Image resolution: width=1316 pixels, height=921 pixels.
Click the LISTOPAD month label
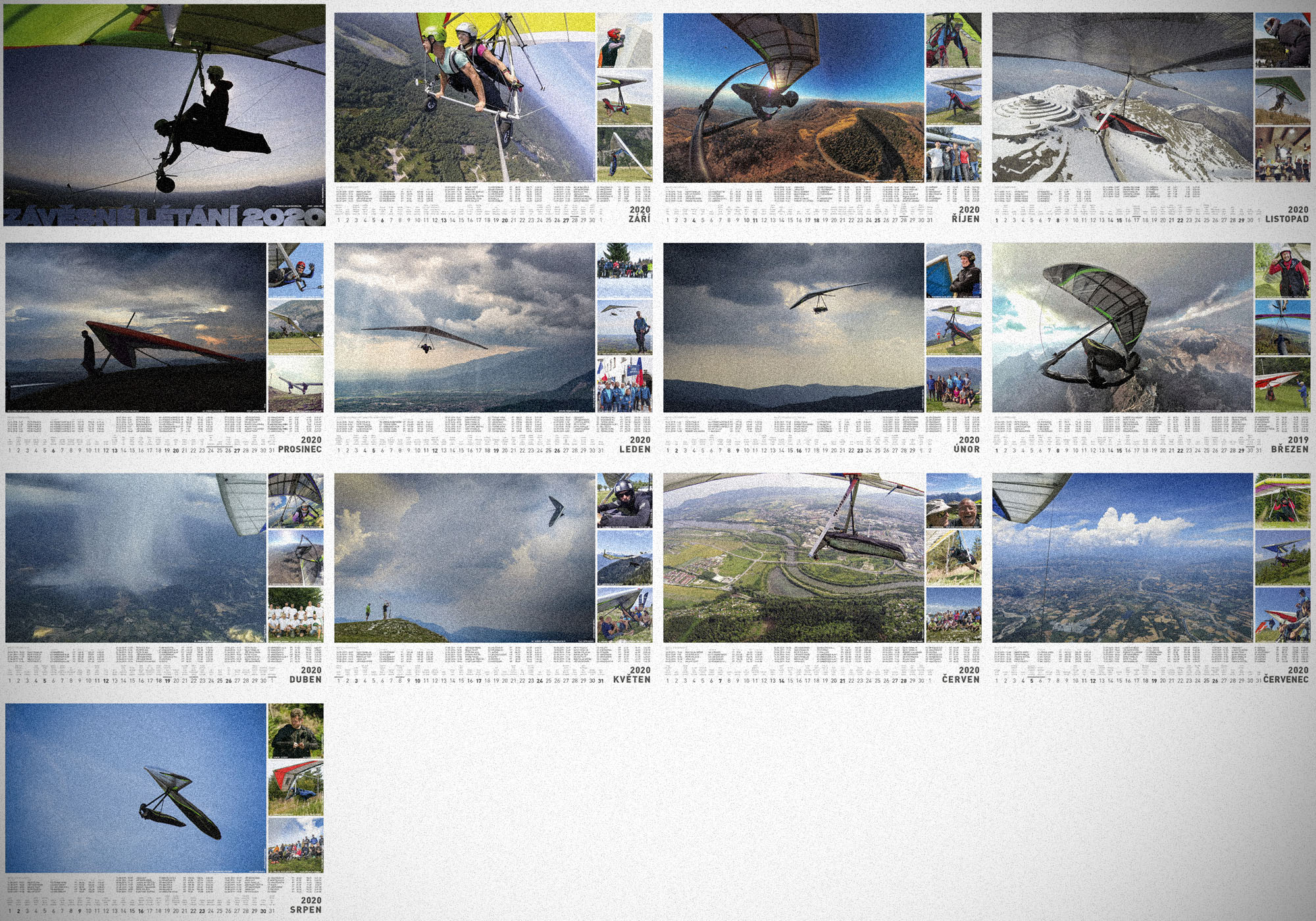coord(1286,219)
